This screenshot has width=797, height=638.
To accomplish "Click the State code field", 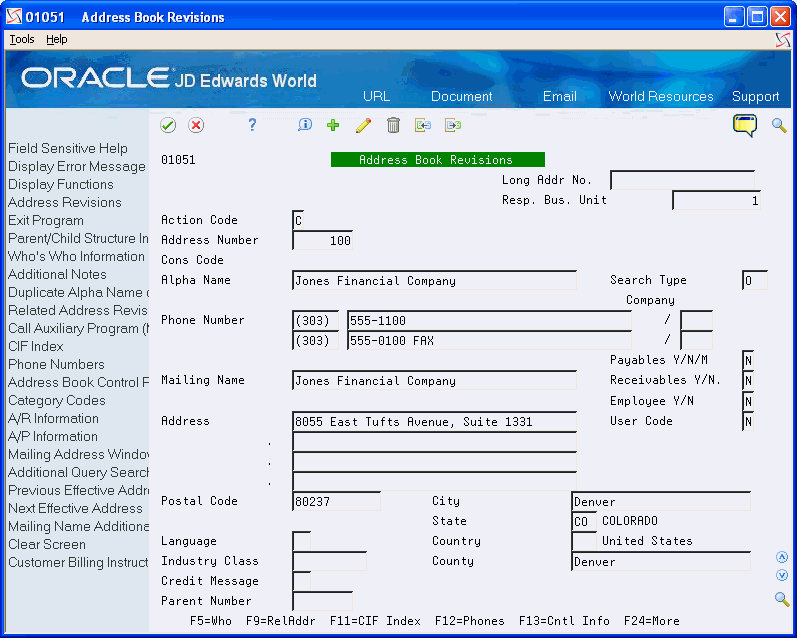I will coord(584,521).
